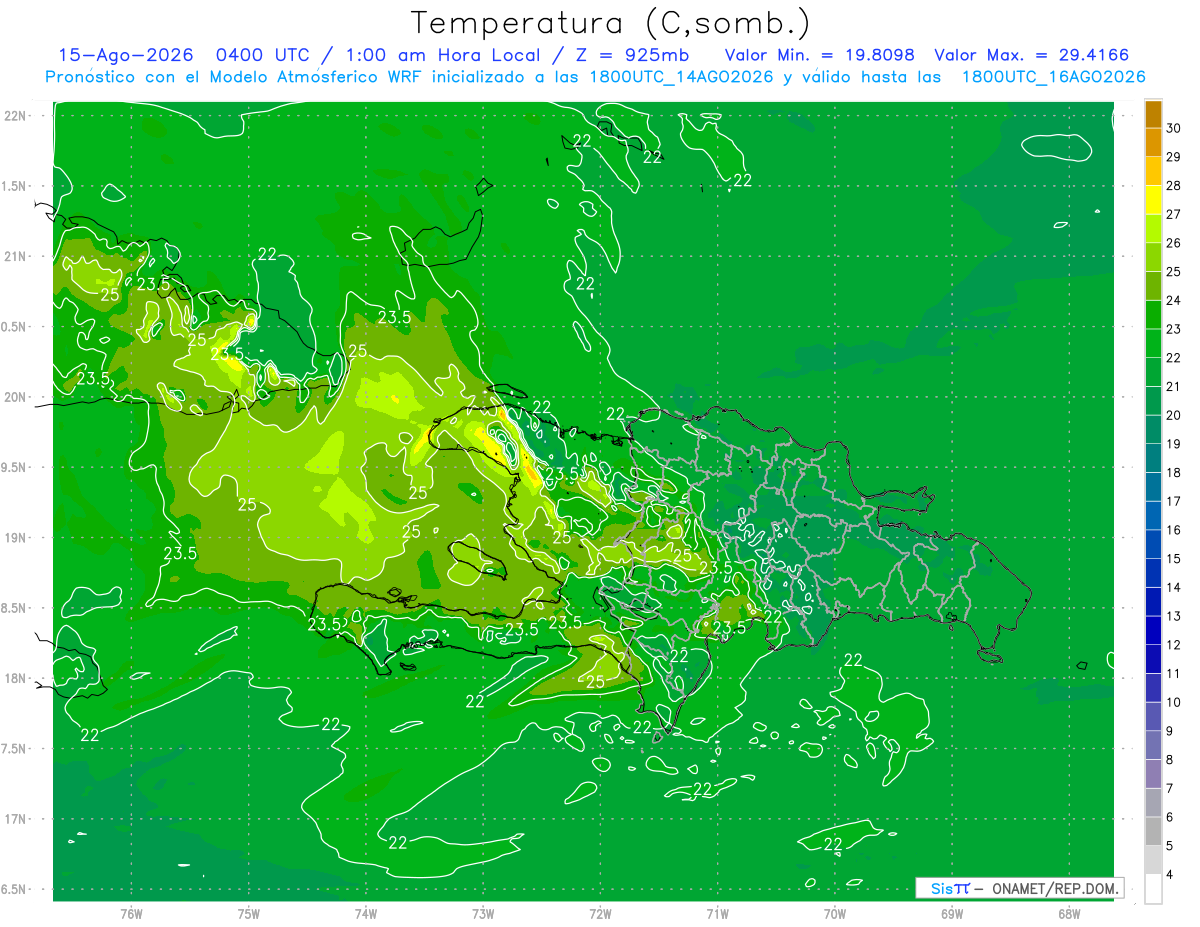Click the "72W" longitude label
1200x927 pixels.
(599, 914)
